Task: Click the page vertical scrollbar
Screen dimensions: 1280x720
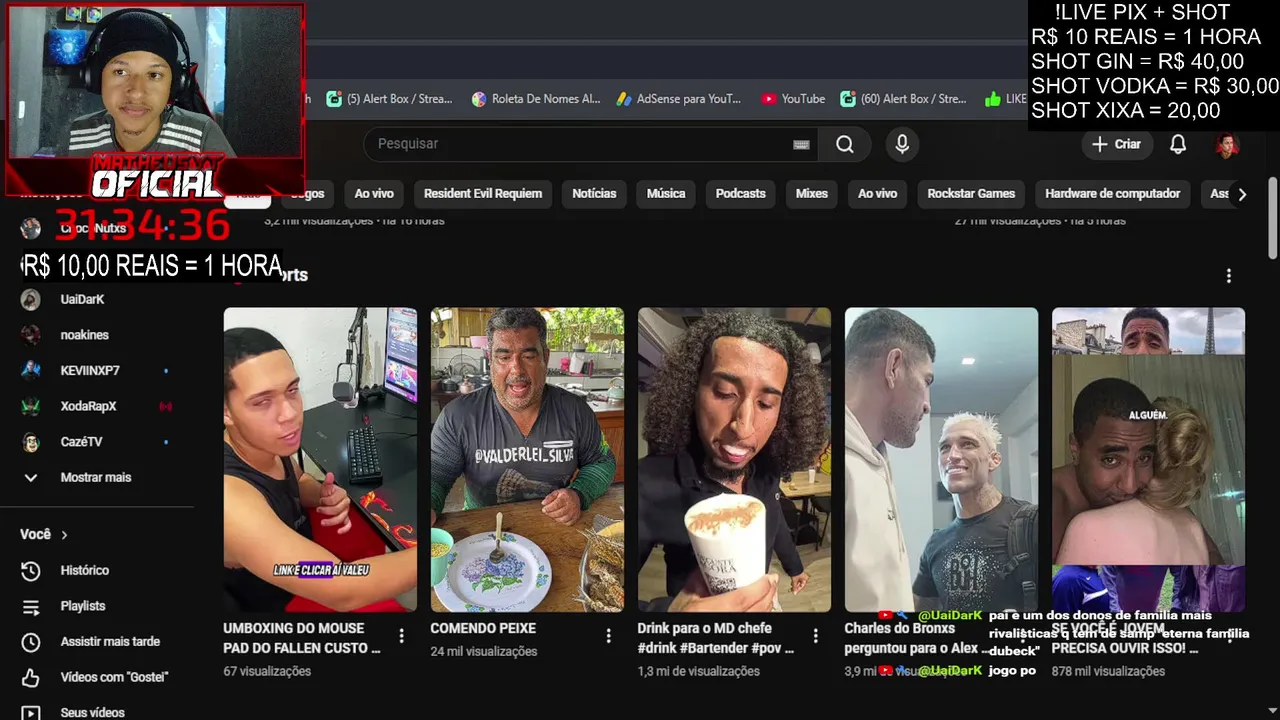Action: tap(1272, 220)
